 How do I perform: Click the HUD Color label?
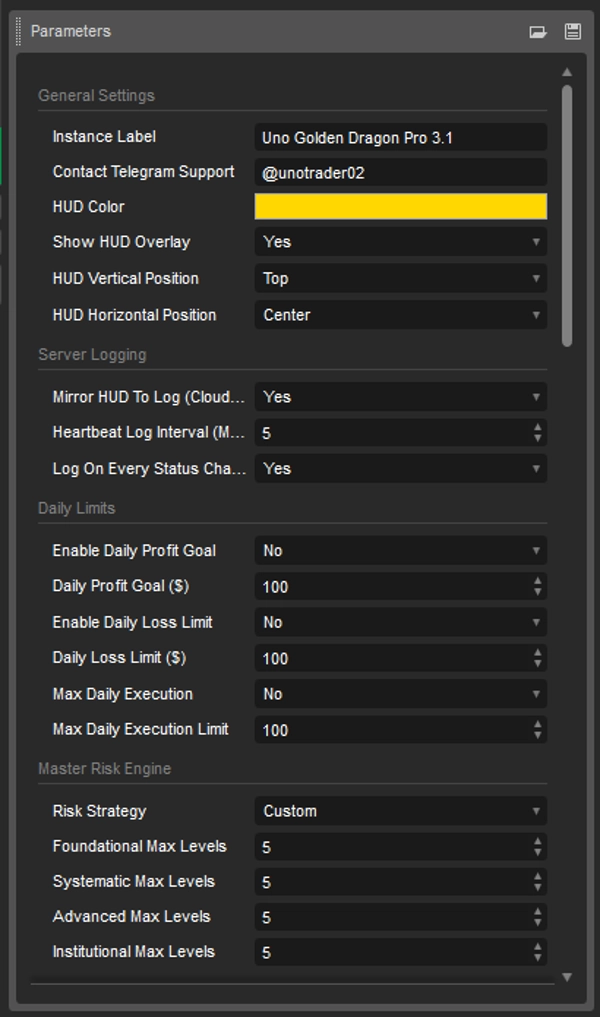[x=88, y=207]
